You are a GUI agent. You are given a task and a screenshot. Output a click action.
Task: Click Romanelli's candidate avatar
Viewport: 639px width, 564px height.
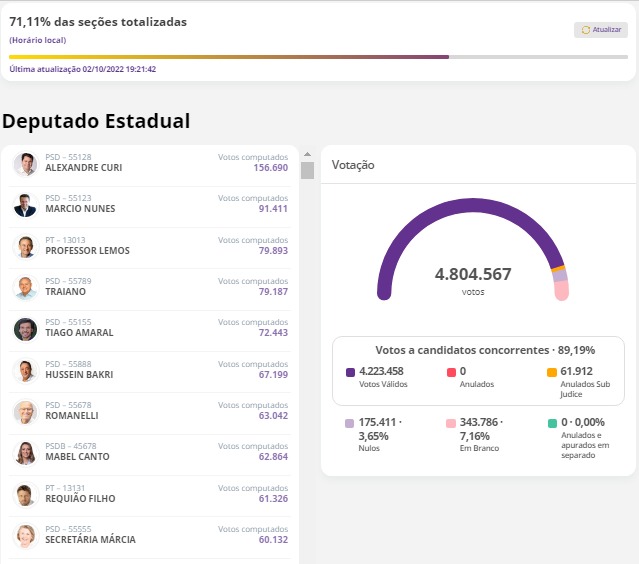[25, 412]
